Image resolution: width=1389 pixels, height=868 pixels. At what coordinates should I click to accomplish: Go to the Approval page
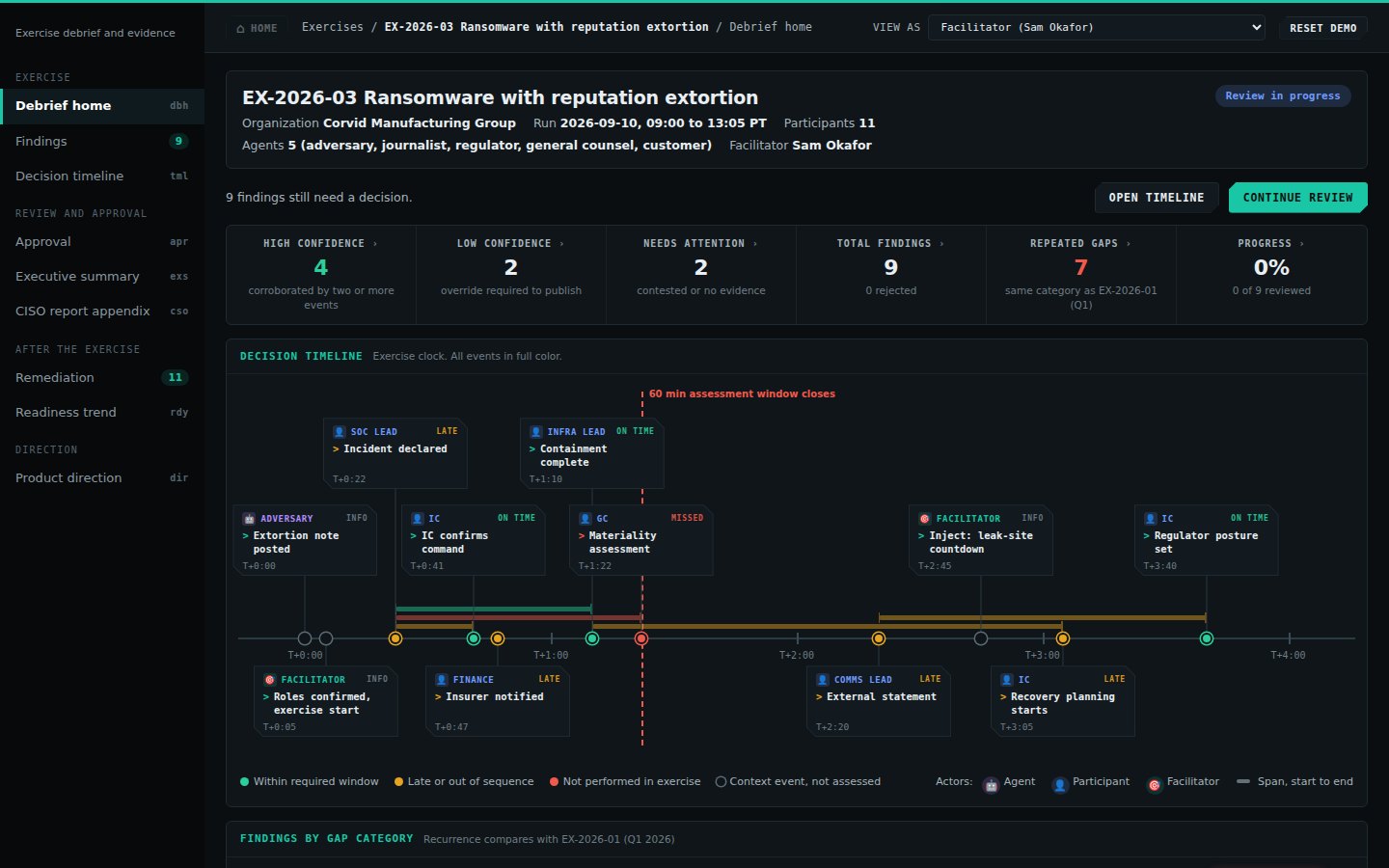pos(102,242)
